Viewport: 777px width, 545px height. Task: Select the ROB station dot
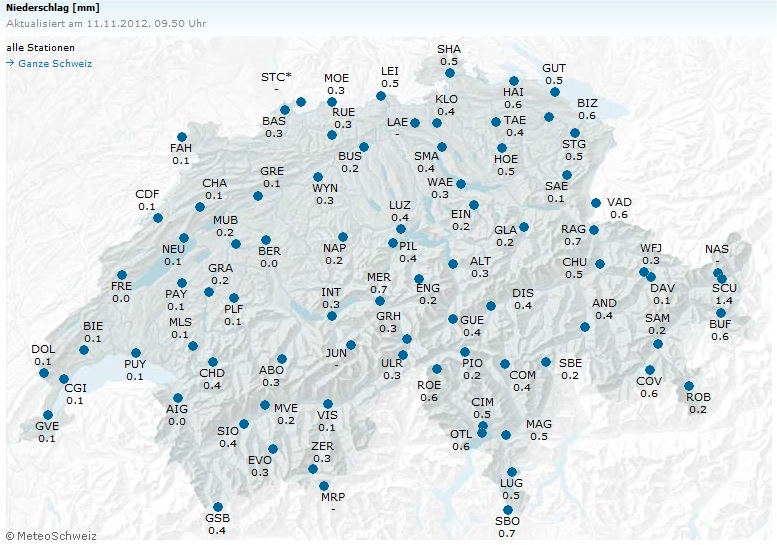pyautogui.click(x=689, y=386)
